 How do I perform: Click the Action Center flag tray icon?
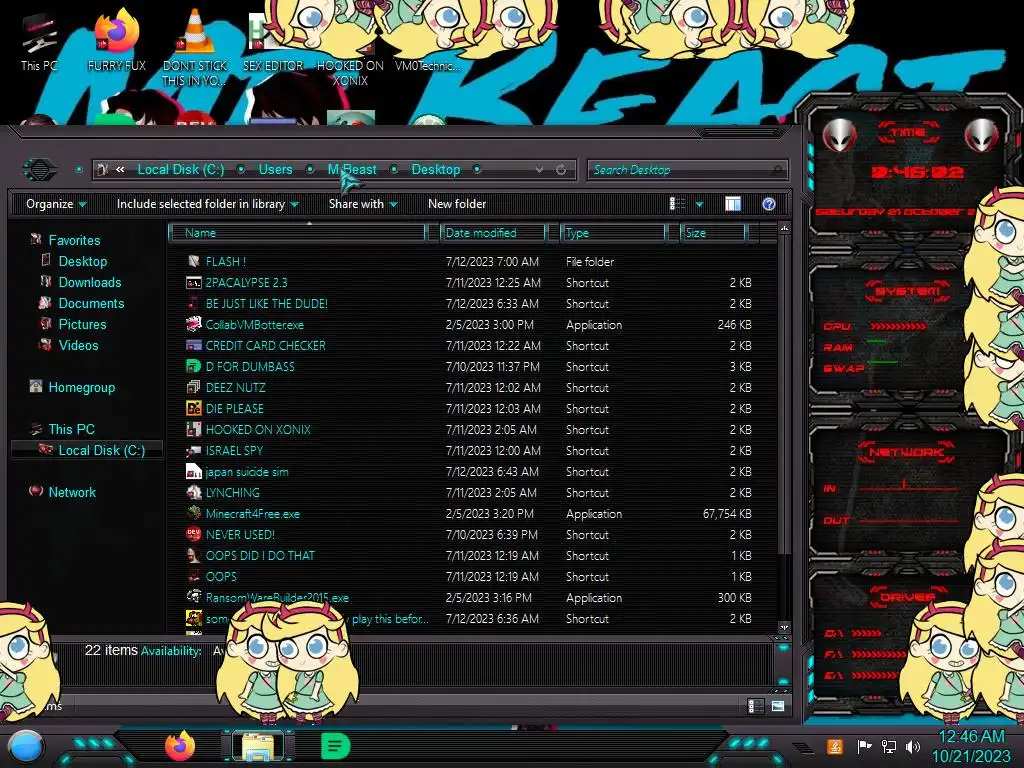864,746
